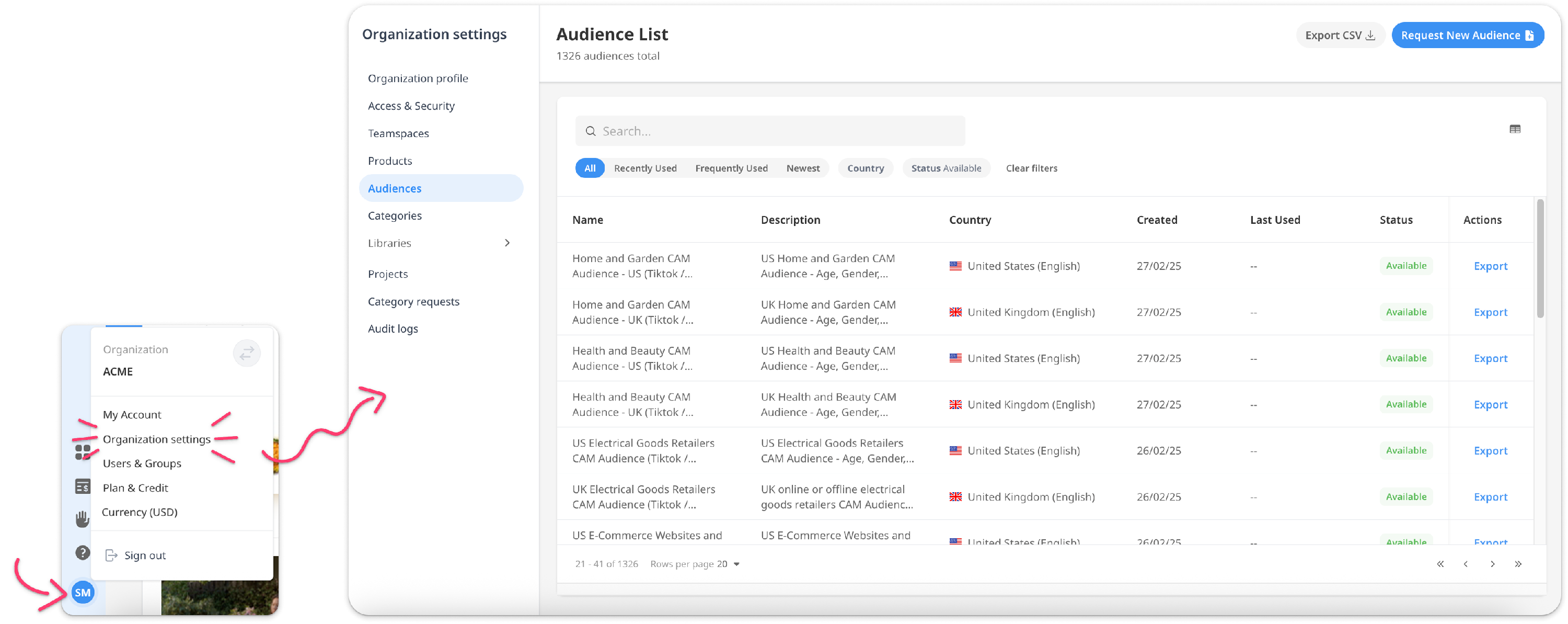This screenshot has width=1568, height=624.
Task: Open the Status Available filter
Action: click(946, 168)
